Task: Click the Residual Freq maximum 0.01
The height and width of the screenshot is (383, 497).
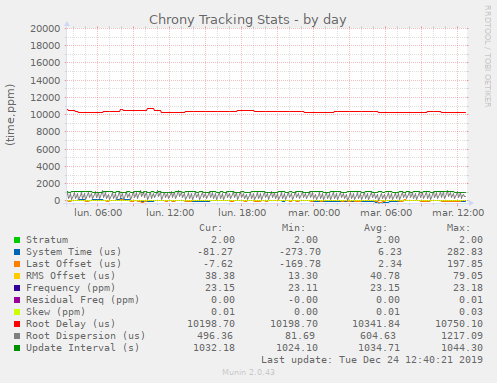Action: (x=471, y=300)
